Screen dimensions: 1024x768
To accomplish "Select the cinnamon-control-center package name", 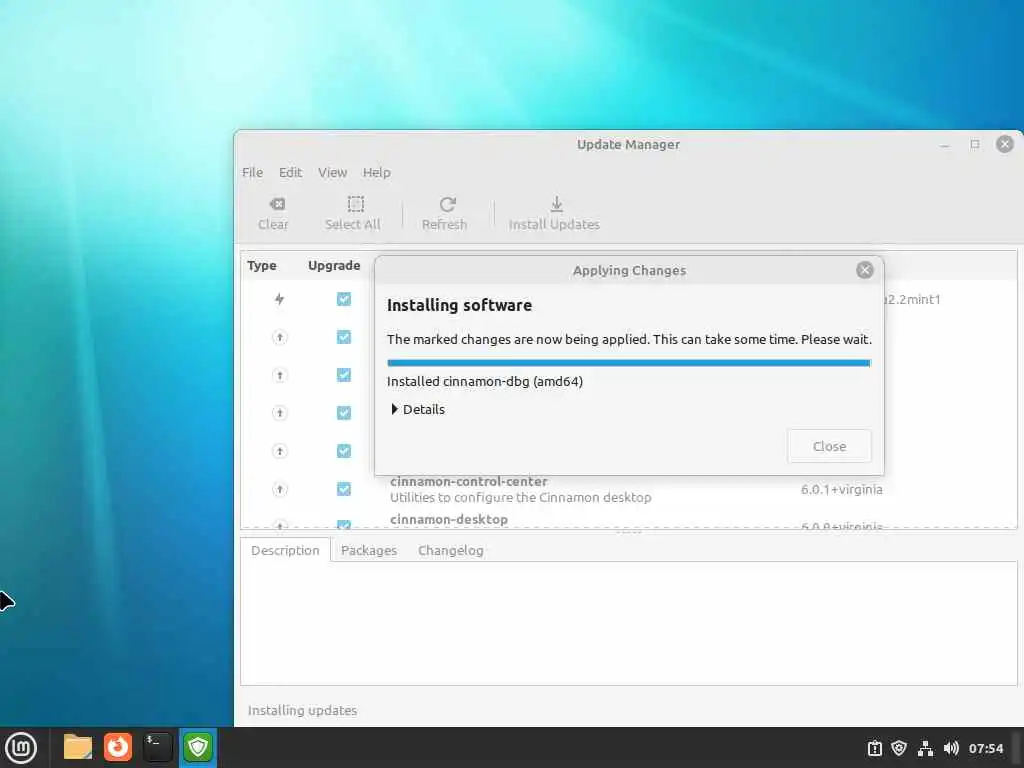I will 469,481.
